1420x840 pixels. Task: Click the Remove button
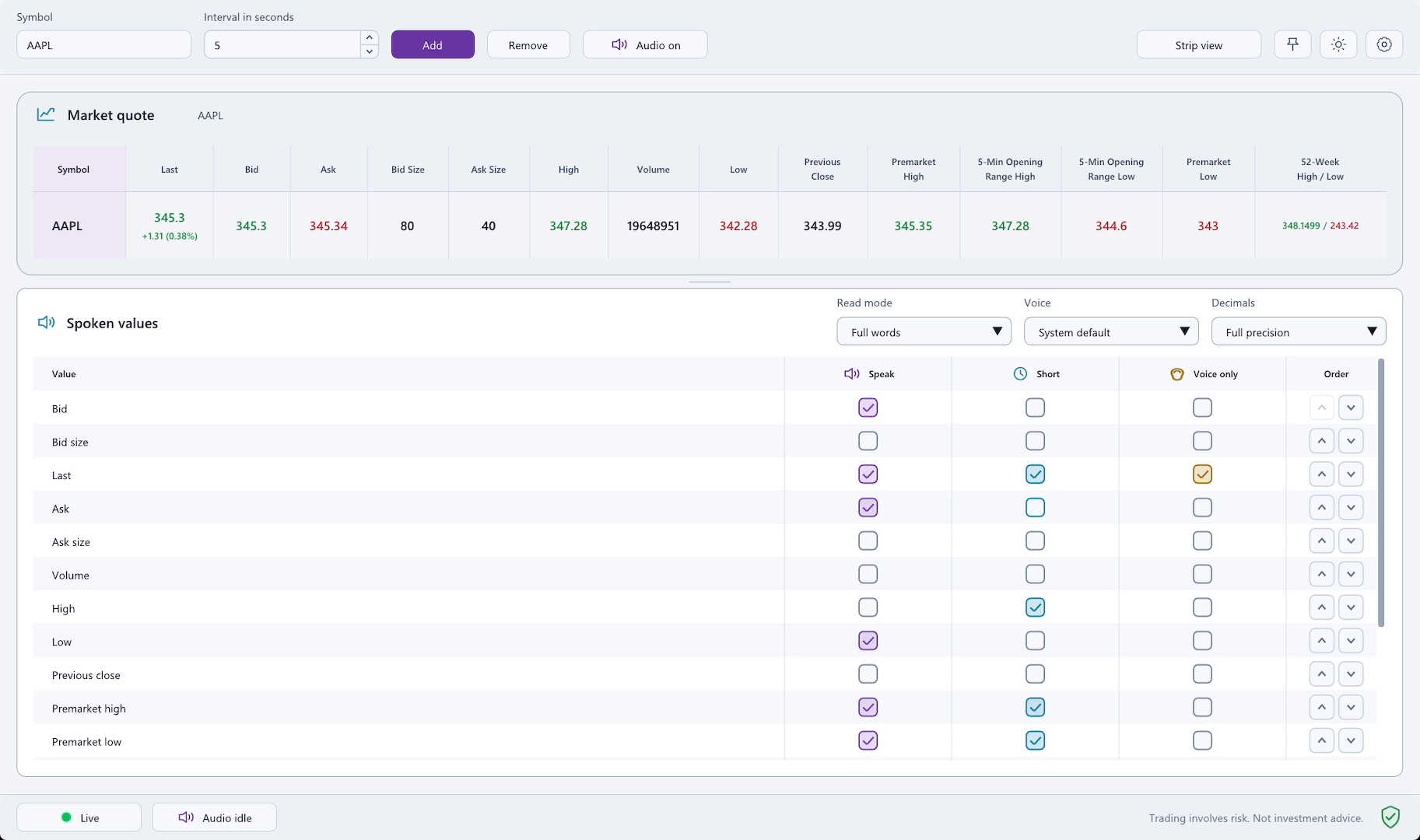click(x=528, y=44)
